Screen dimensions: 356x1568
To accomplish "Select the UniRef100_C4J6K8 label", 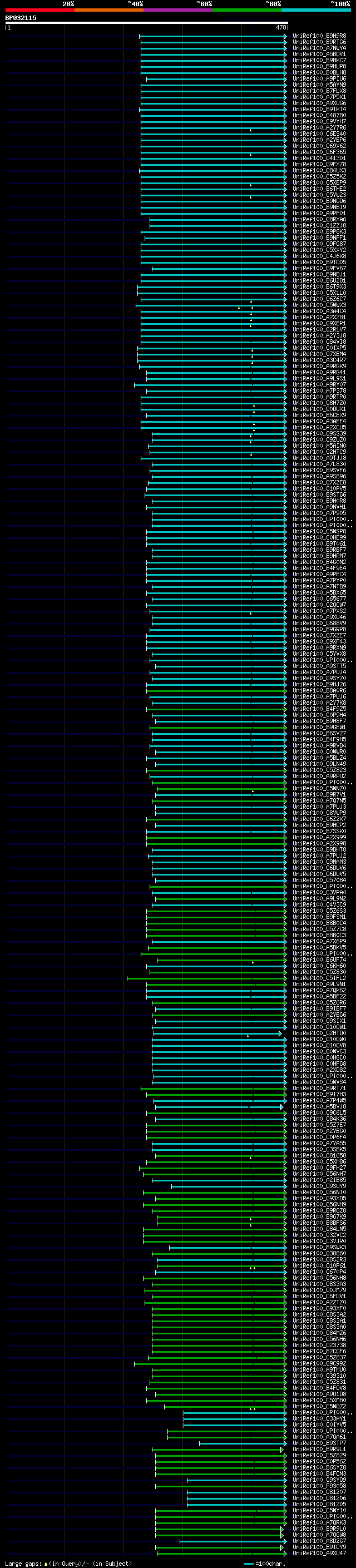I will click(319, 256).
